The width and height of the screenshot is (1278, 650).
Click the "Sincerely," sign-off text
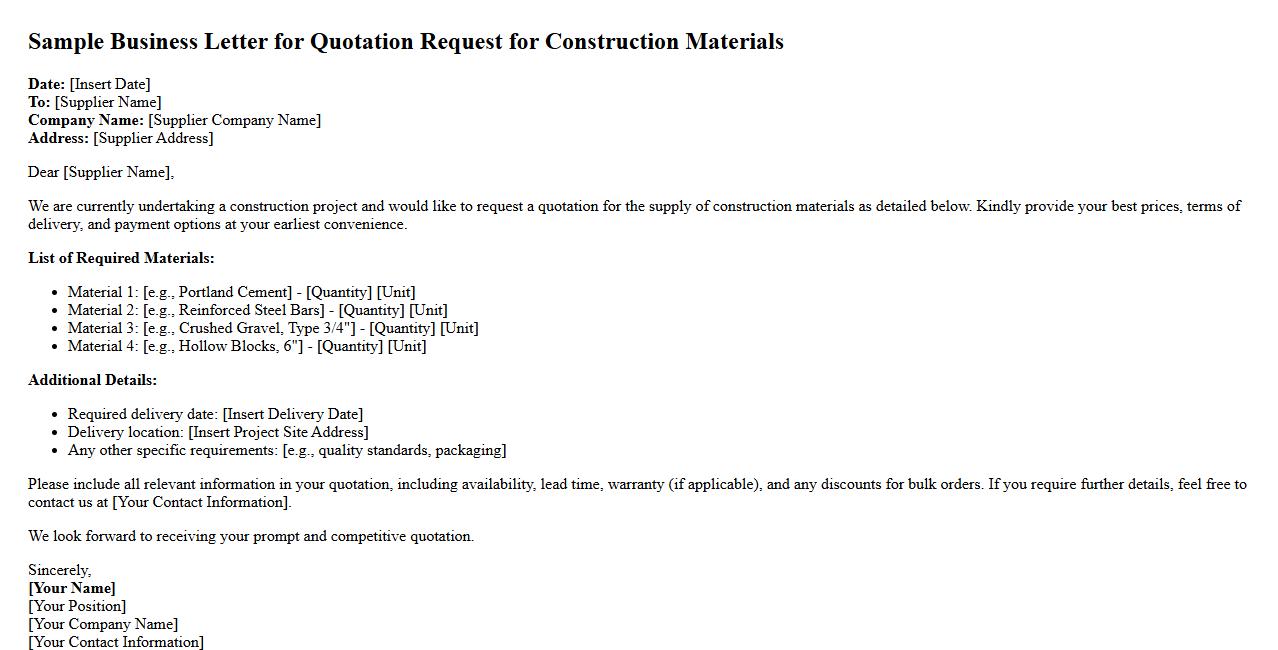pyautogui.click(x=59, y=570)
